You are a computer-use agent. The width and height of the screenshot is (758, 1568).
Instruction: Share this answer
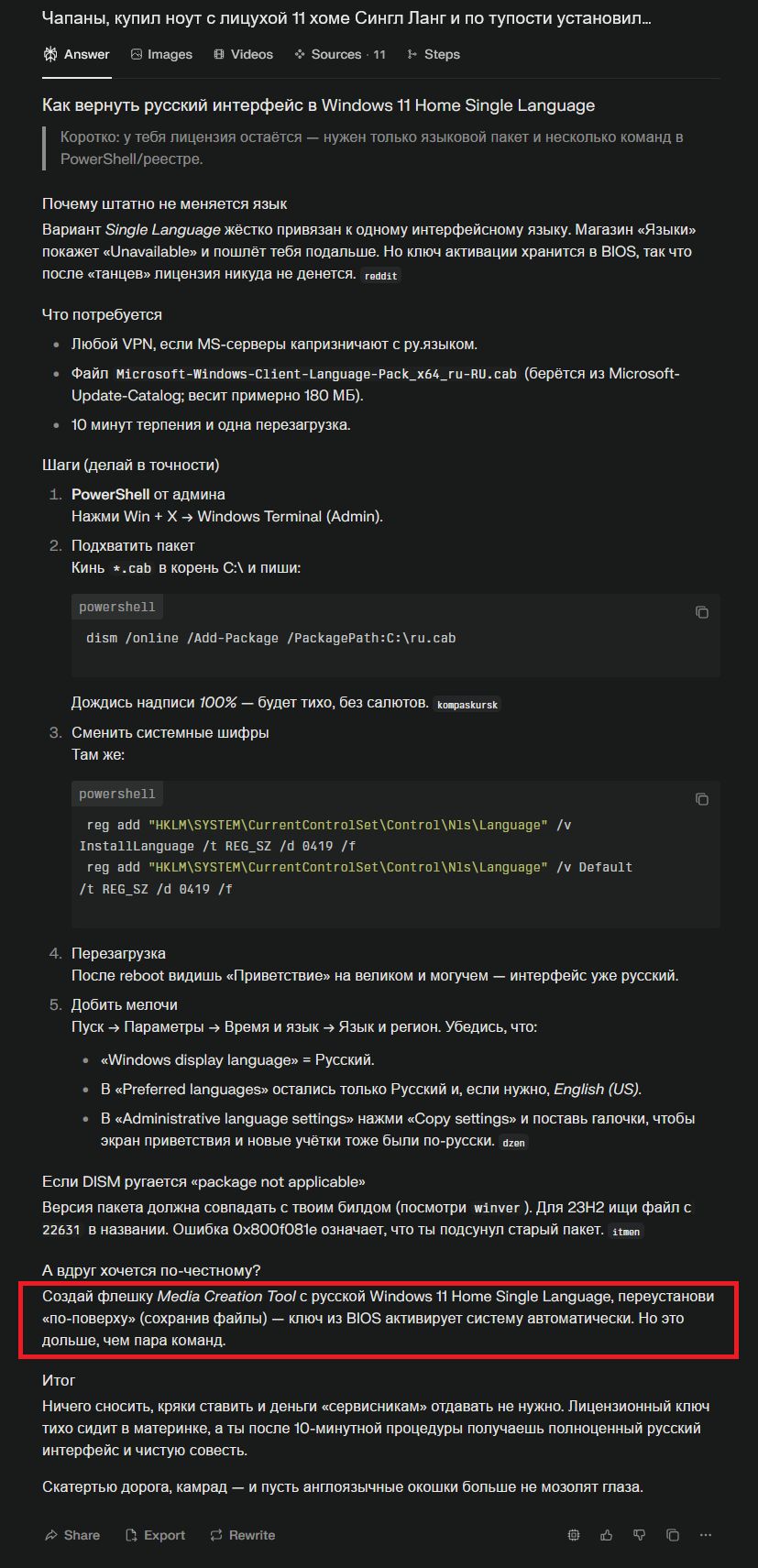tap(72, 1535)
